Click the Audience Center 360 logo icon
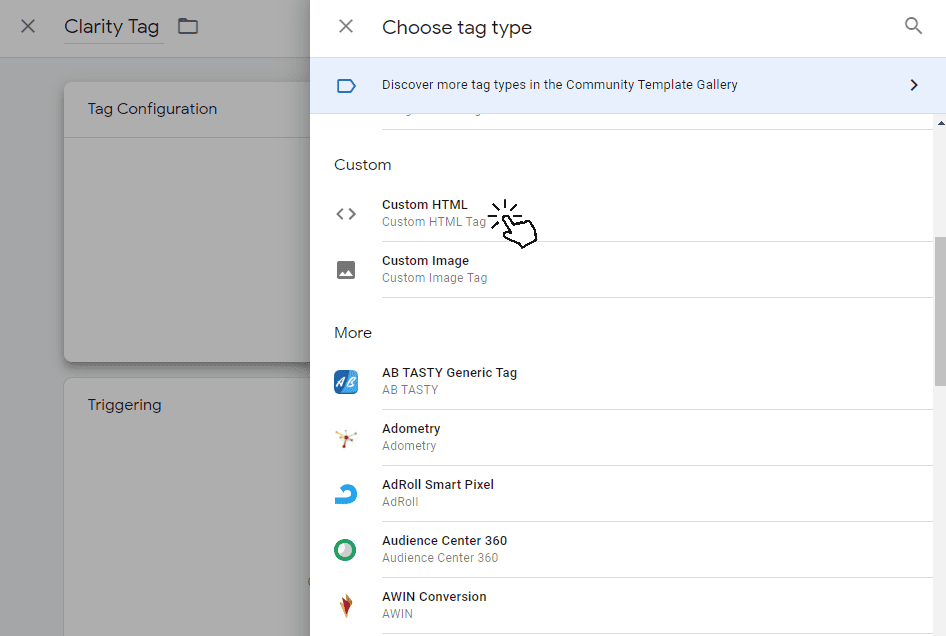This screenshot has height=636, width=946. pos(345,550)
